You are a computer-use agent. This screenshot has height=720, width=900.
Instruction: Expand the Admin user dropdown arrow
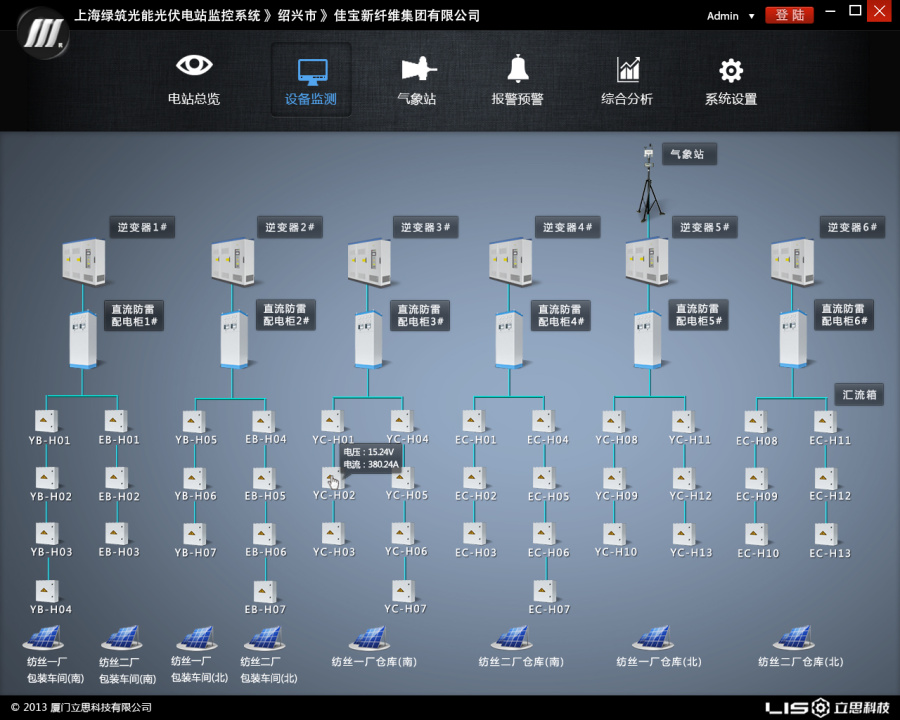coord(751,17)
